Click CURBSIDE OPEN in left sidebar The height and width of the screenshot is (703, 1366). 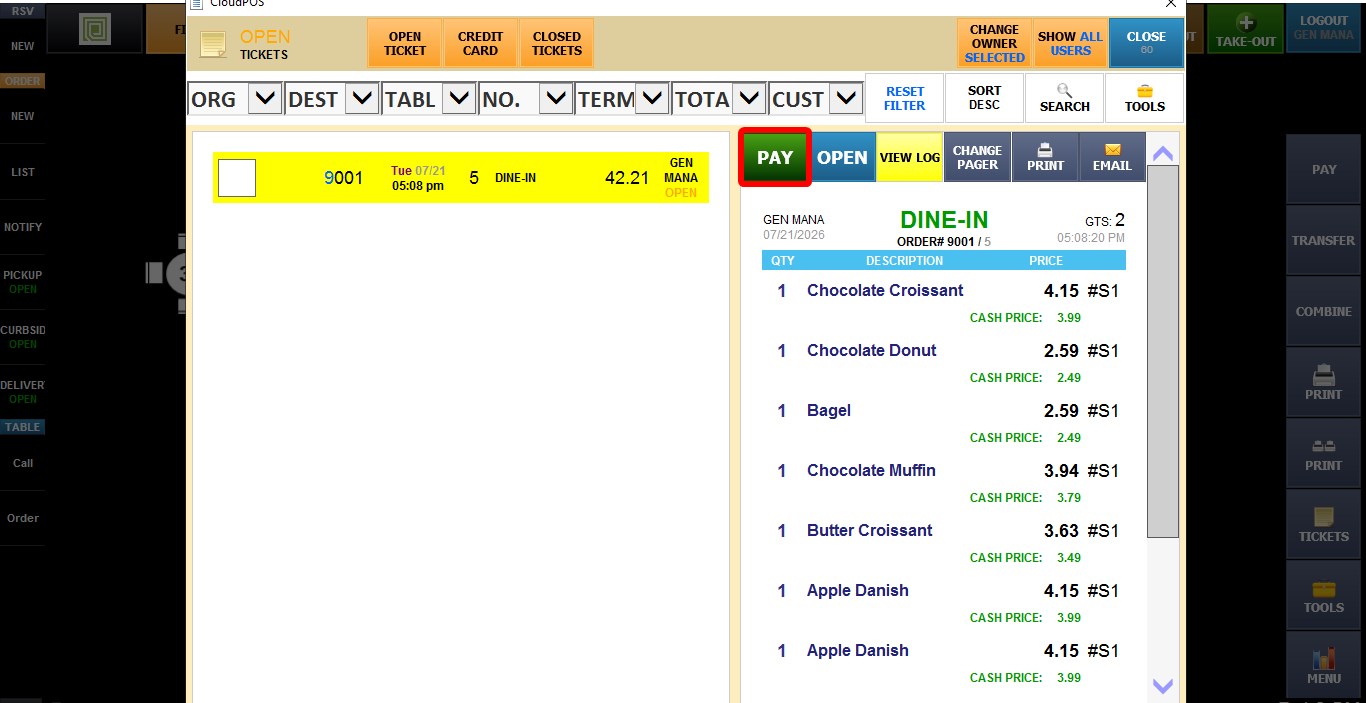pos(22,337)
